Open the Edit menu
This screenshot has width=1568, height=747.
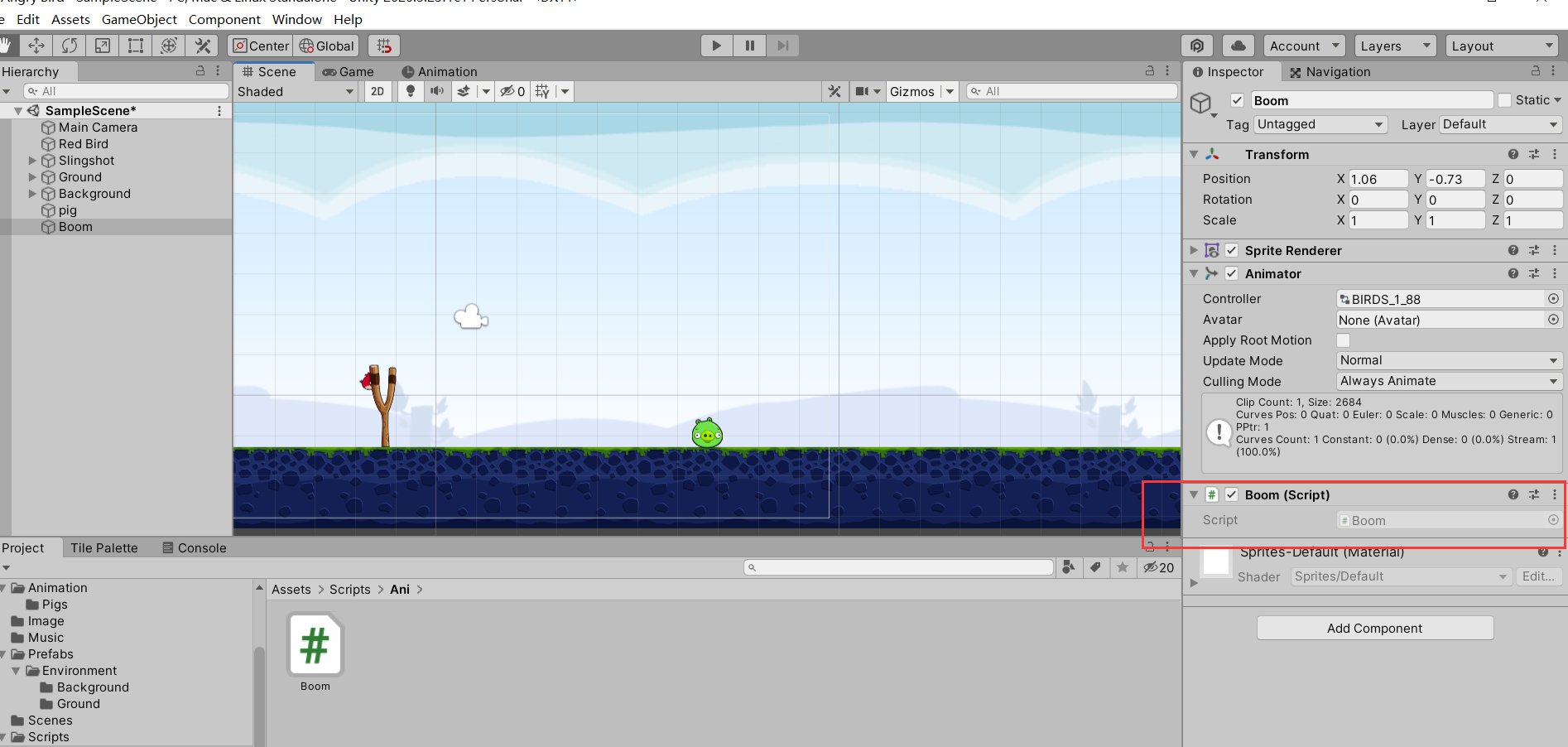click(x=28, y=19)
